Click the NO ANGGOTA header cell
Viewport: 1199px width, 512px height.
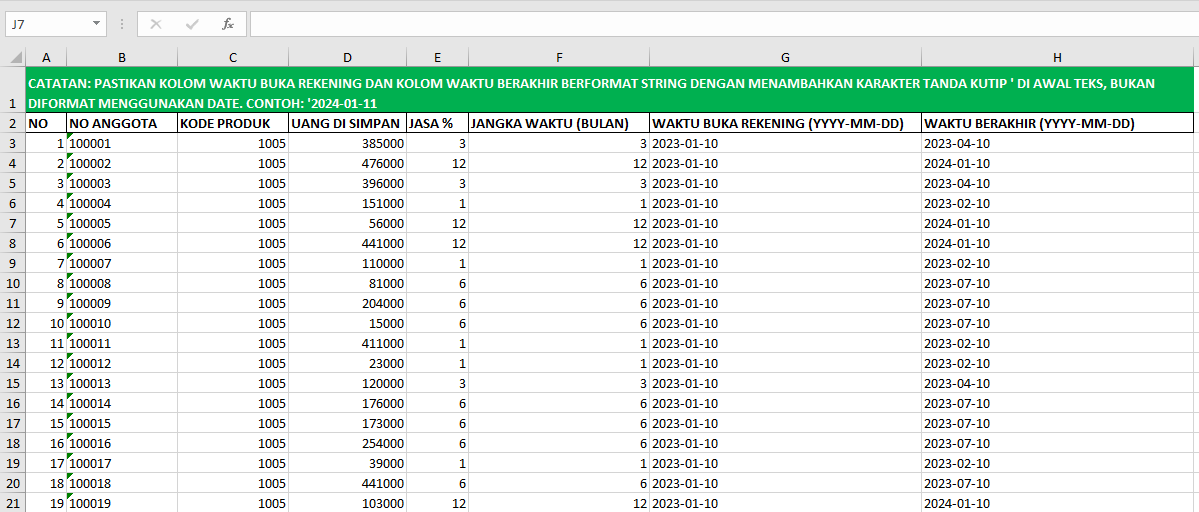pos(122,123)
